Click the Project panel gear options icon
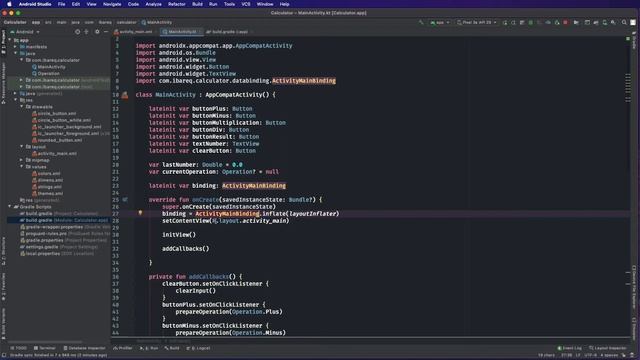The width and height of the screenshot is (640, 360). coord(97,32)
